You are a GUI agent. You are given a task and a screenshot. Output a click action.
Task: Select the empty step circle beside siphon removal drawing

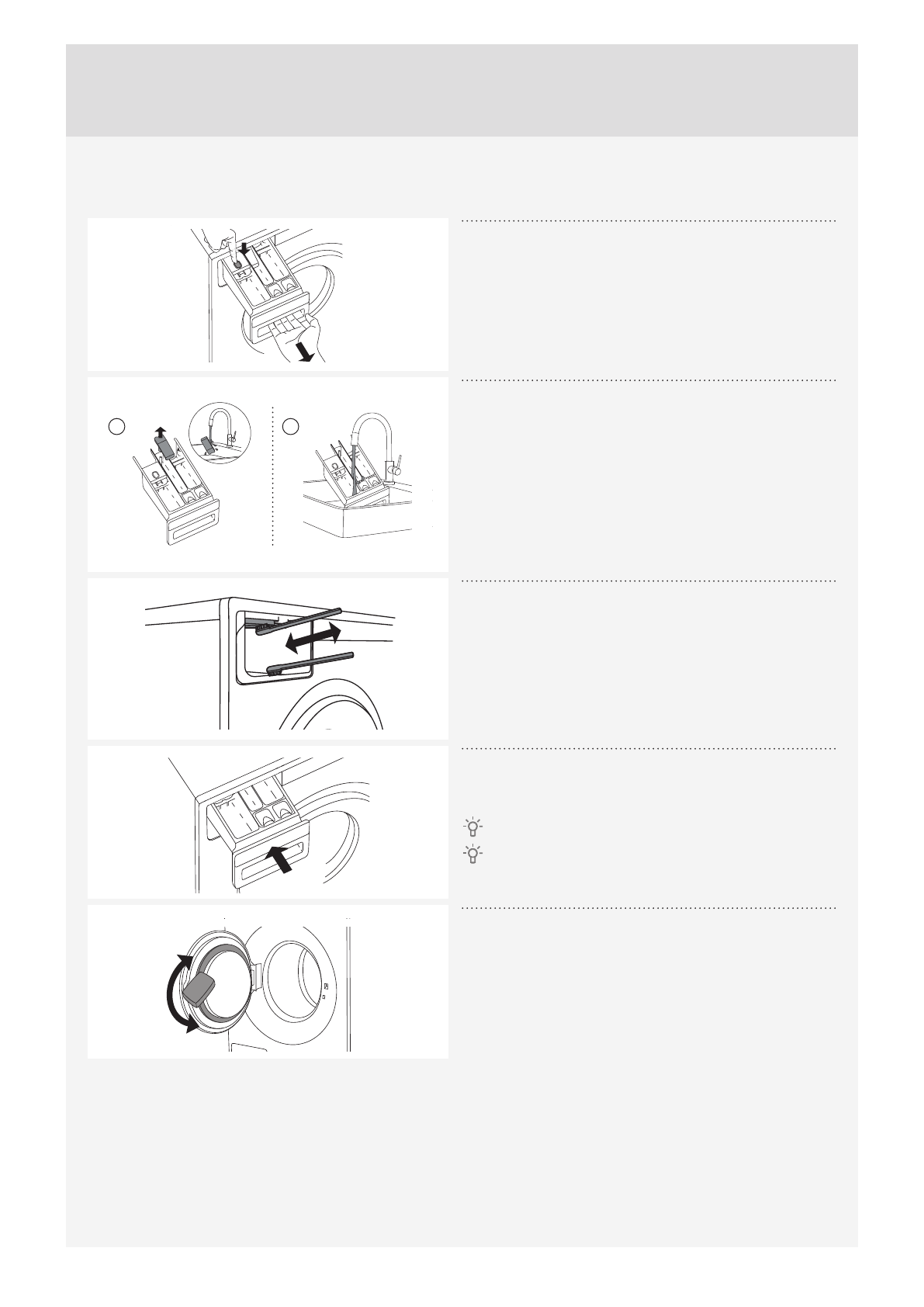tap(116, 425)
